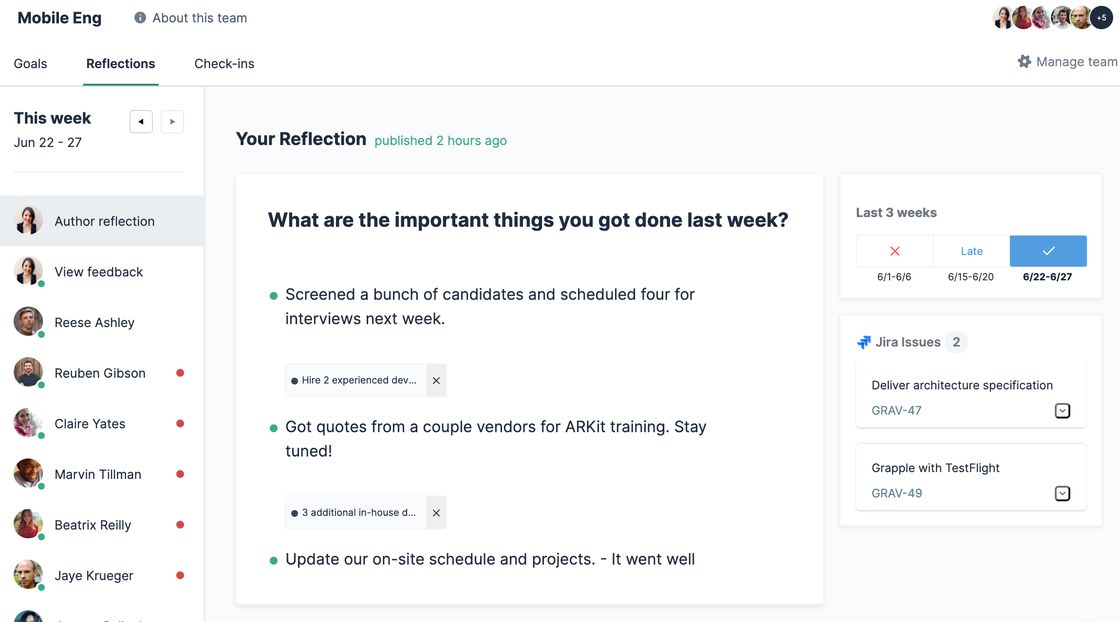The image size is (1120, 622).
Task: Switch to the Goals tab
Action: pyautogui.click(x=30, y=64)
